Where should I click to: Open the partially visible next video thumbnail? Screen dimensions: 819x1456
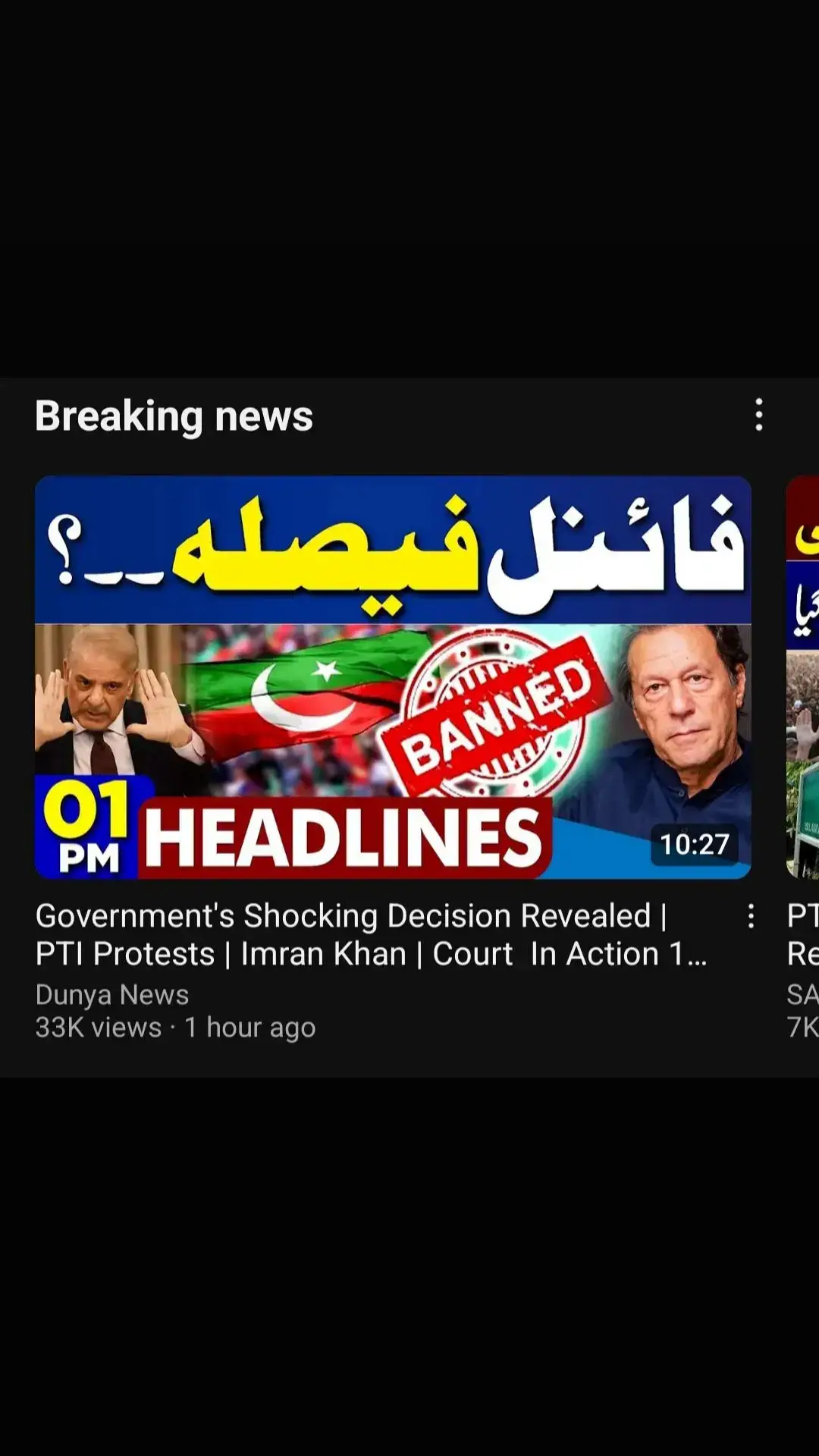802,677
